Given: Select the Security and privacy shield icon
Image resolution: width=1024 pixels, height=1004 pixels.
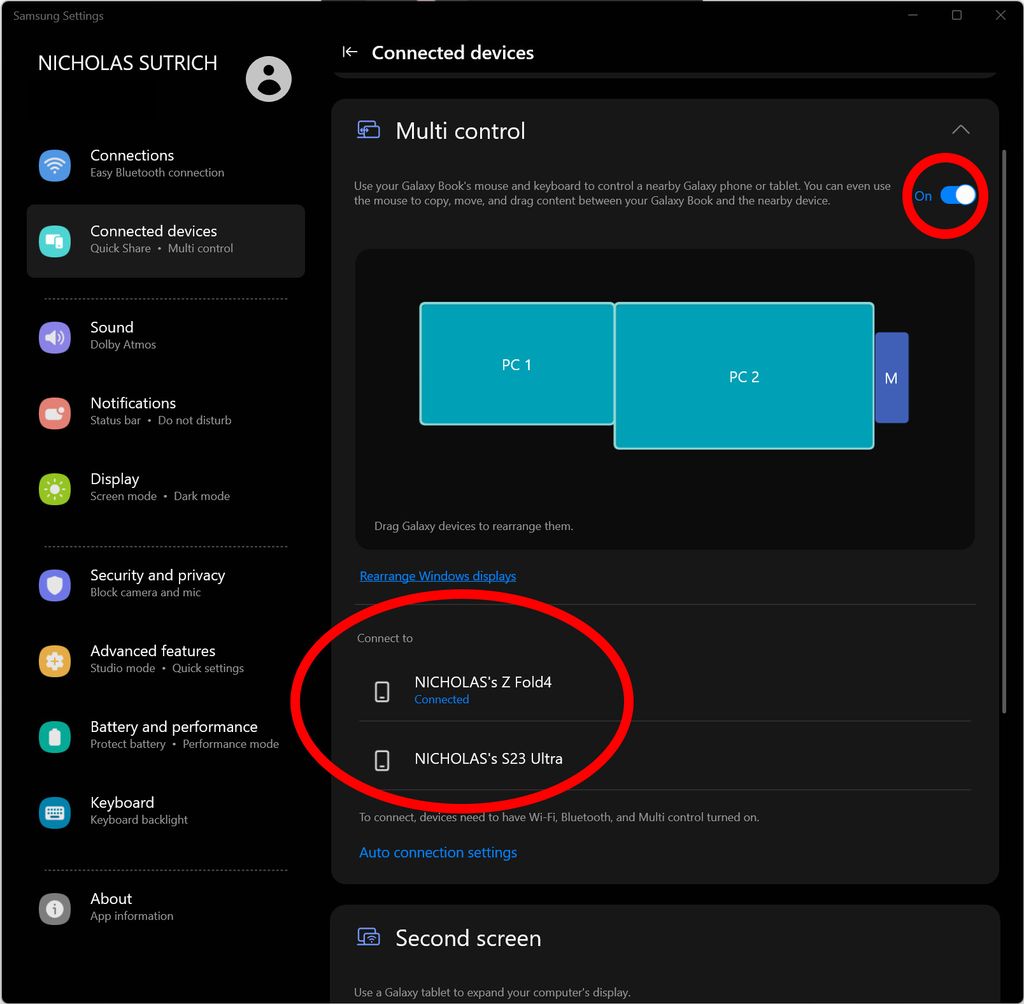Looking at the screenshot, I should (54, 585).
